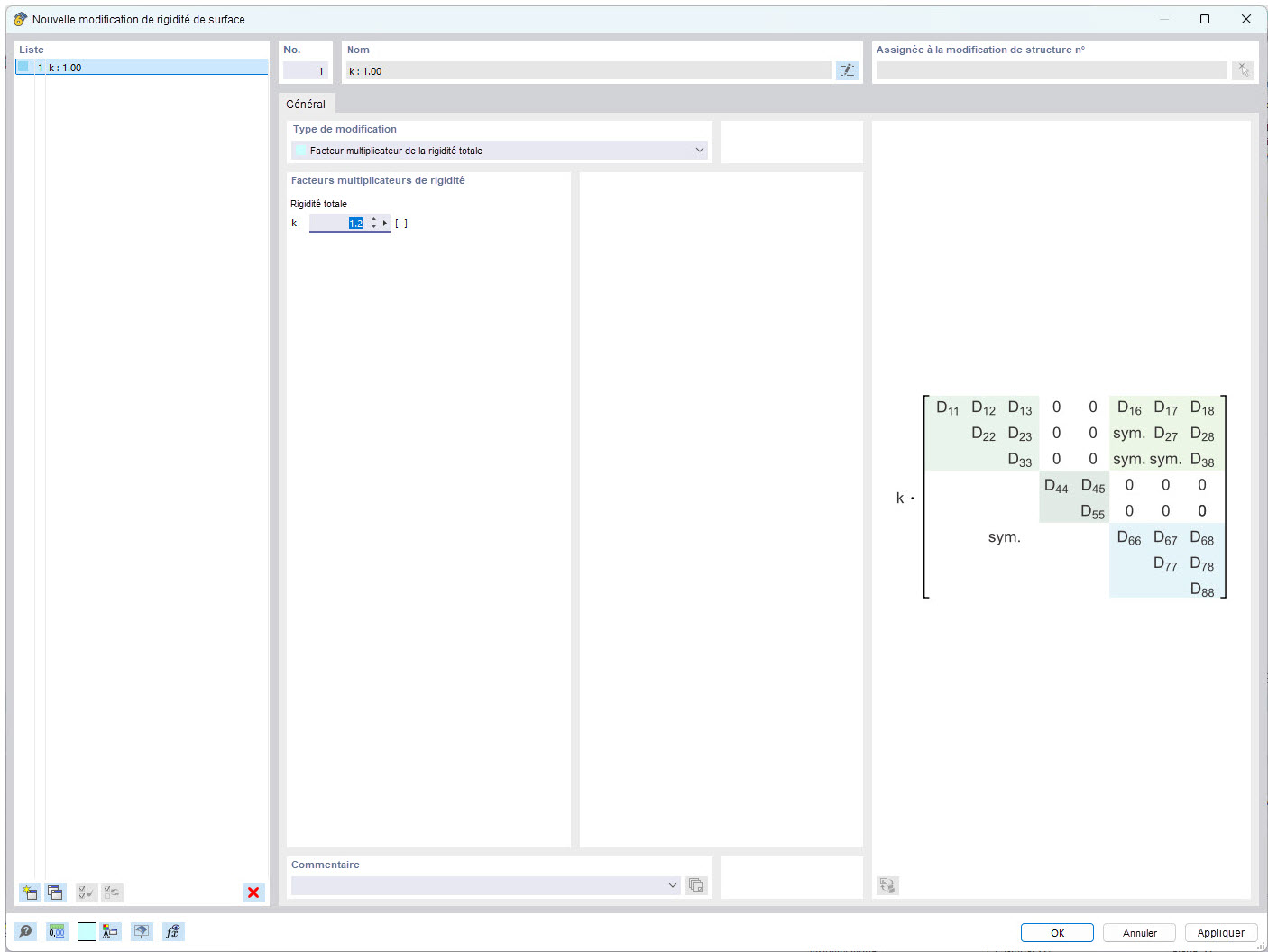Click the stiffness matrix icon below the matrix panel
This screenshot has width=1268, height=952.
click(x=887, y=885)
